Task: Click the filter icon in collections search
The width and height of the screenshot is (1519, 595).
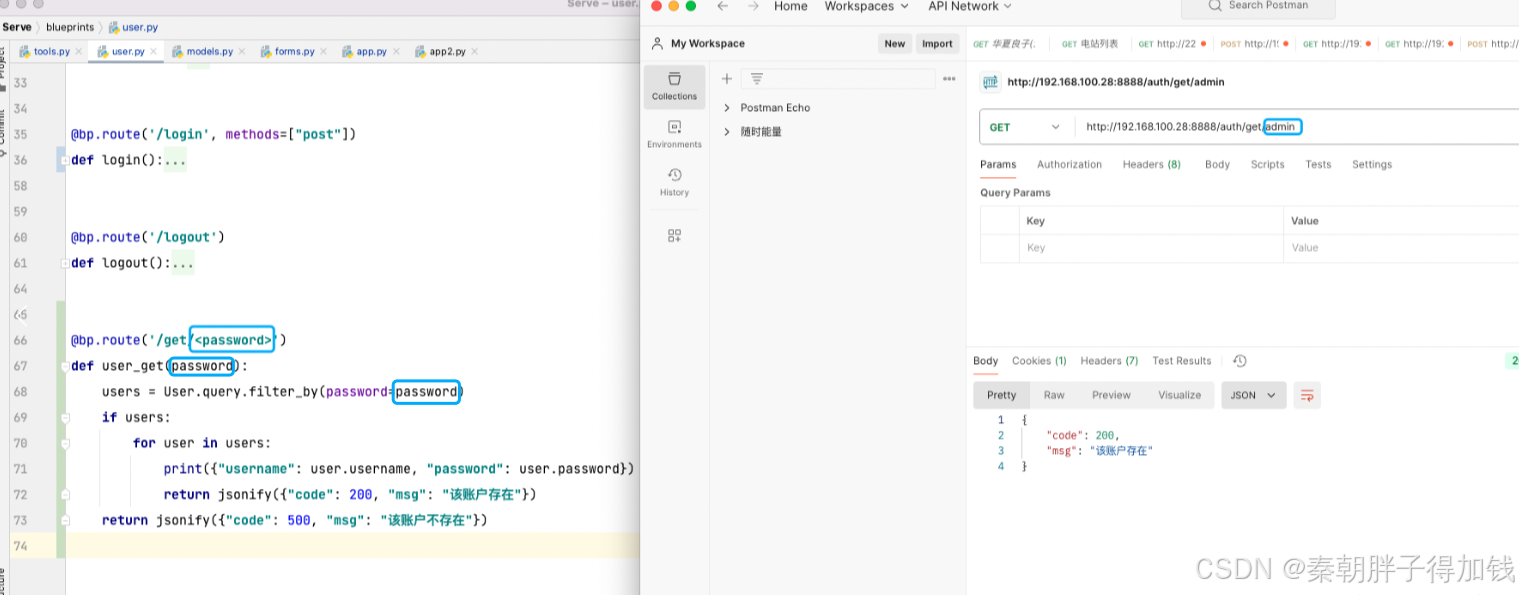Action: click(x=757, y=79)
